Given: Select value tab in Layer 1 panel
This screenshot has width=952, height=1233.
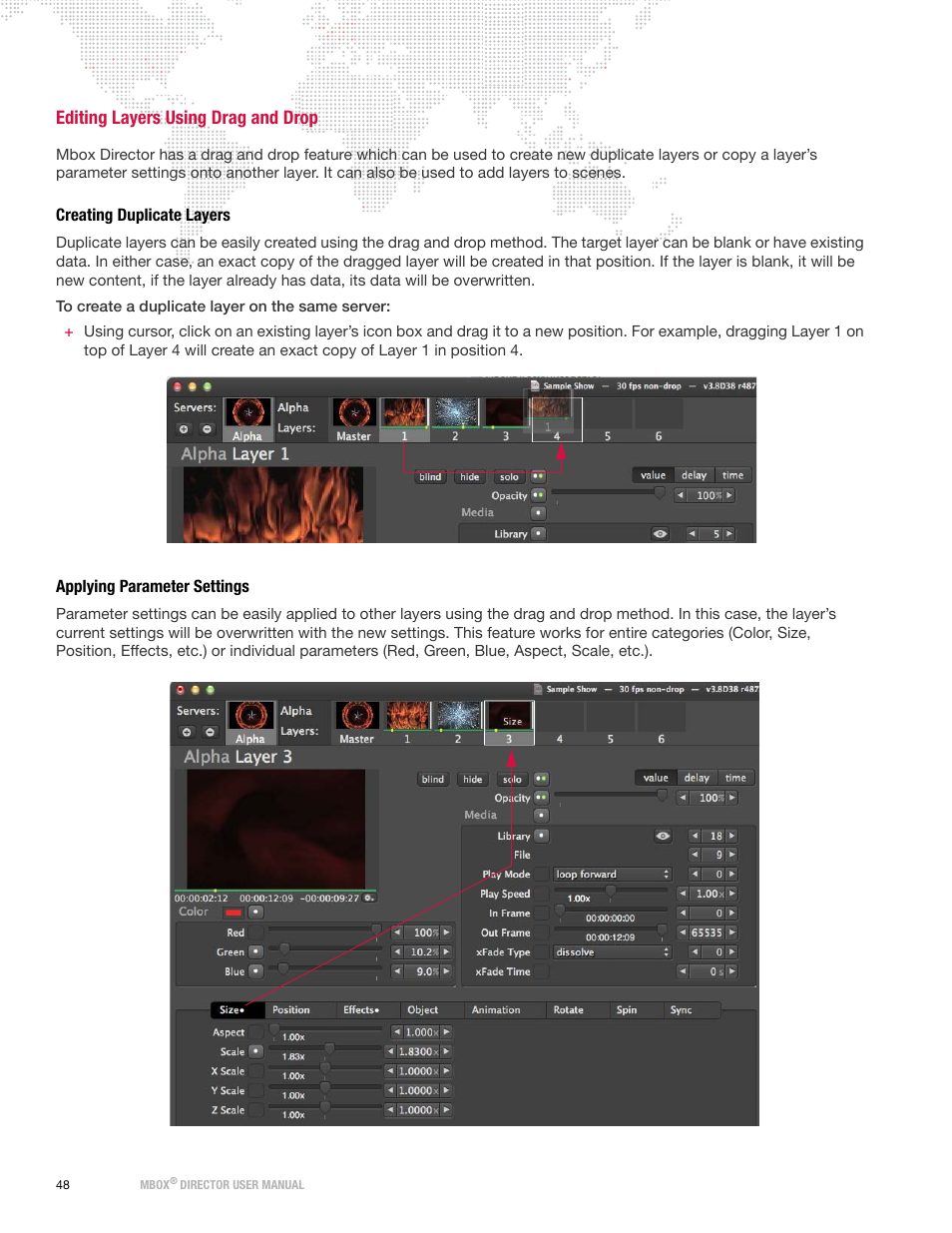Looking at the screenshot, I should click(x=654, y=476).
